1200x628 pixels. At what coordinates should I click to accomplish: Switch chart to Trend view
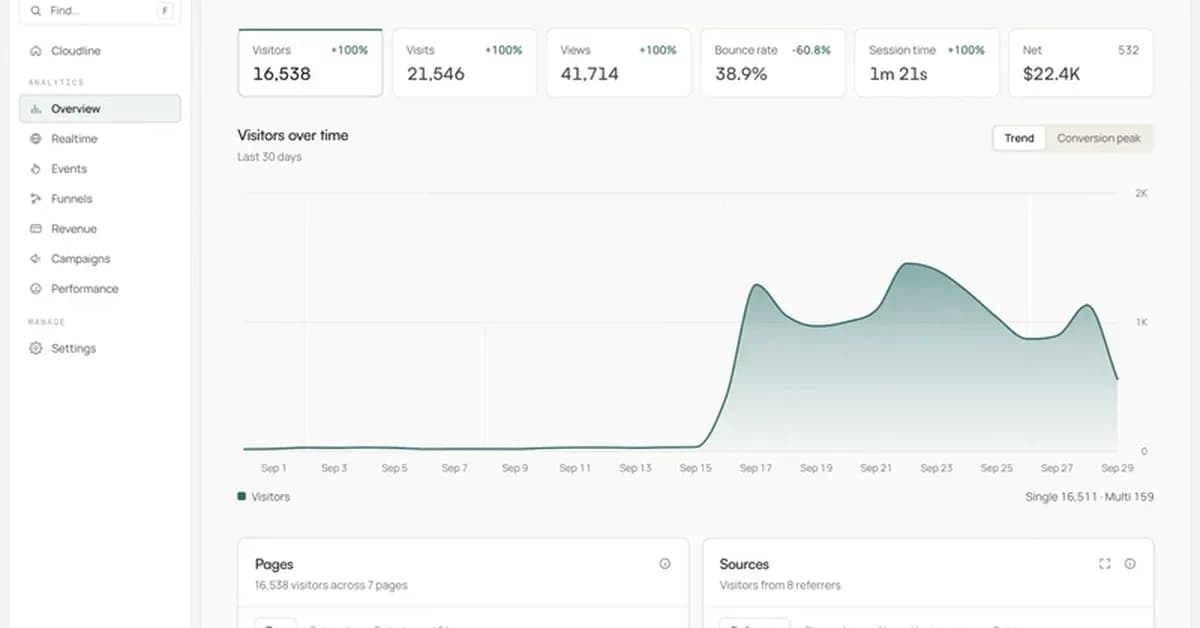[1019, 138]
